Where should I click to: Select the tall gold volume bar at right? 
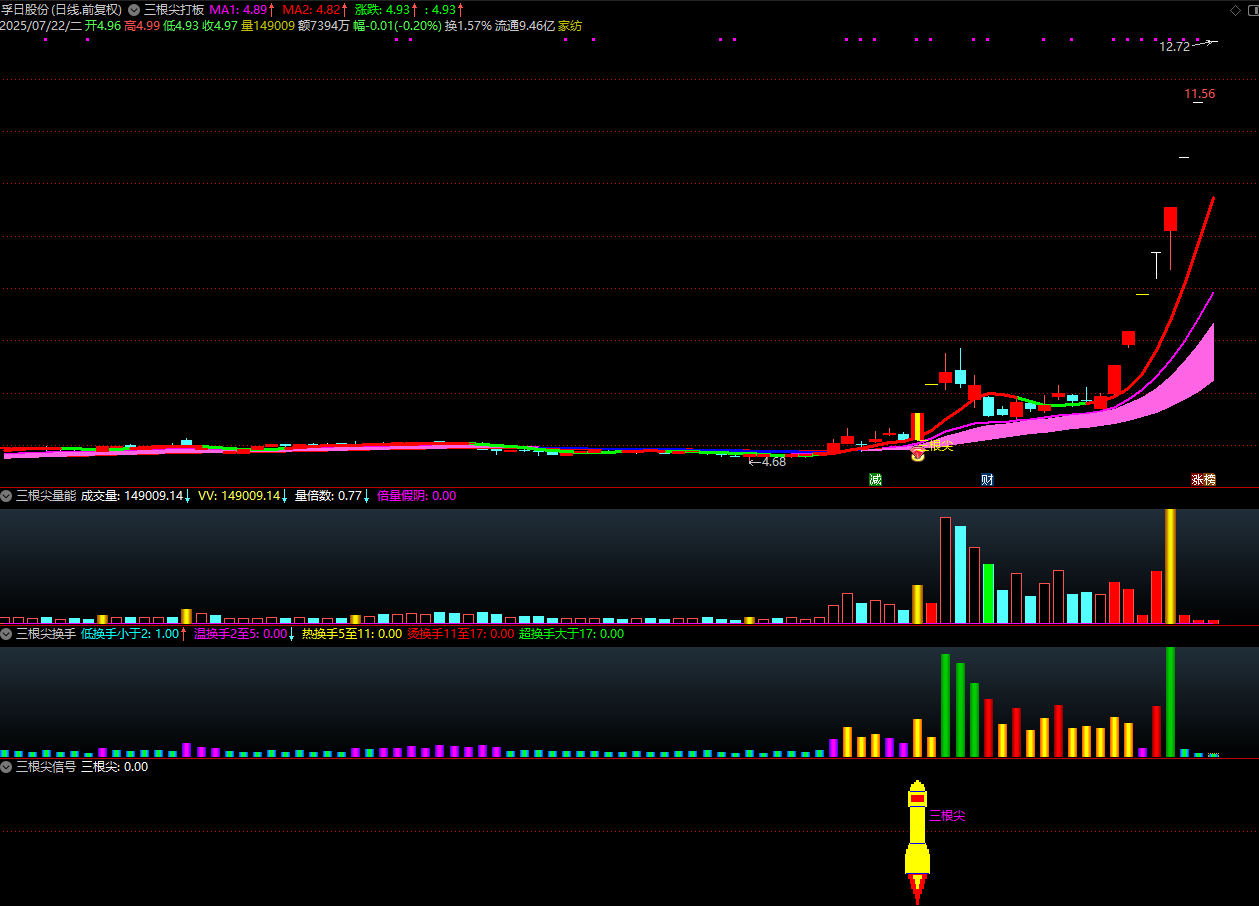click(x=1170, y=565)
